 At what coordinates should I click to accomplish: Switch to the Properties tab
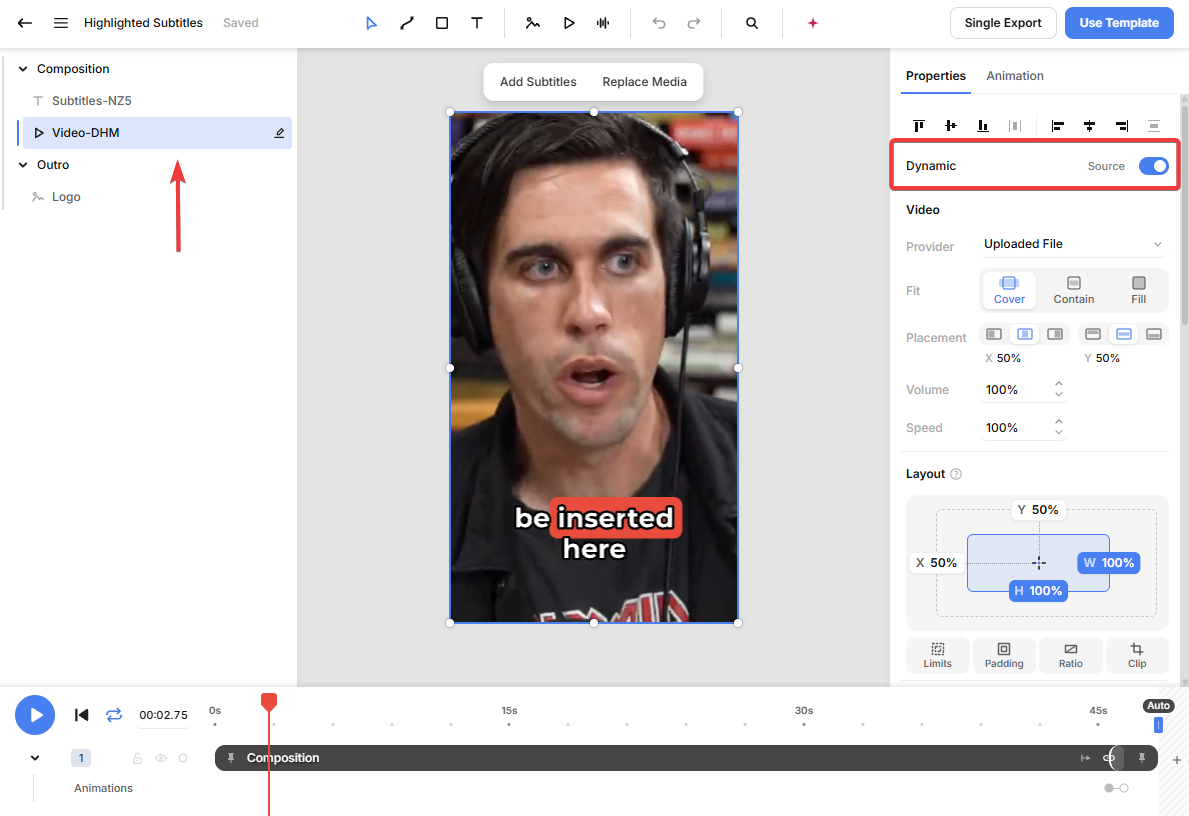[x=936, y=76]
